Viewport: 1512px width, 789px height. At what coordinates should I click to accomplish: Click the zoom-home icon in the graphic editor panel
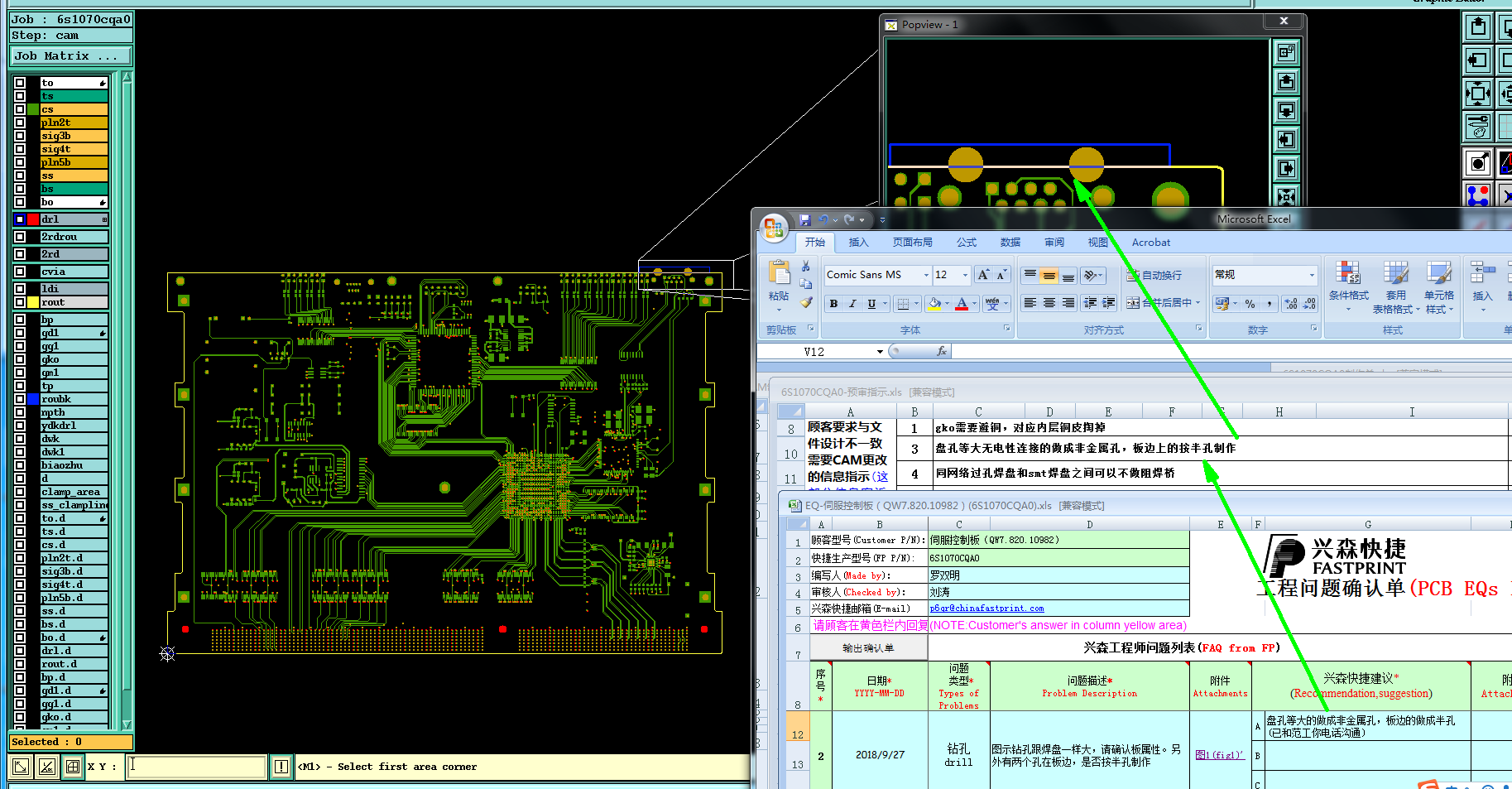coord(1478,93)
